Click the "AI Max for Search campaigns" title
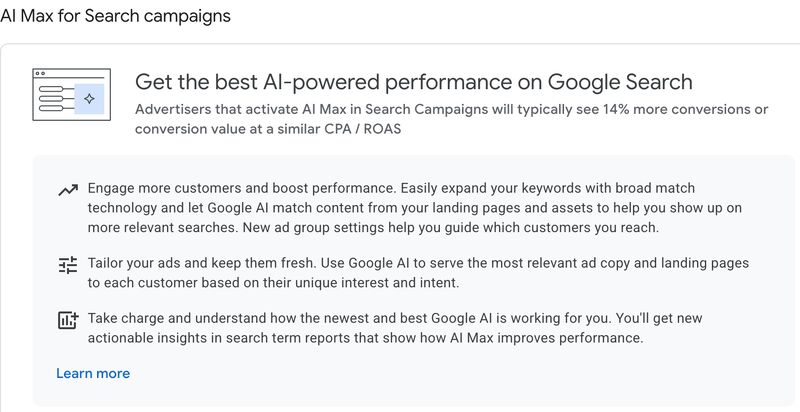Viewport: 800px width, 412px height. [x=115, y=16]
